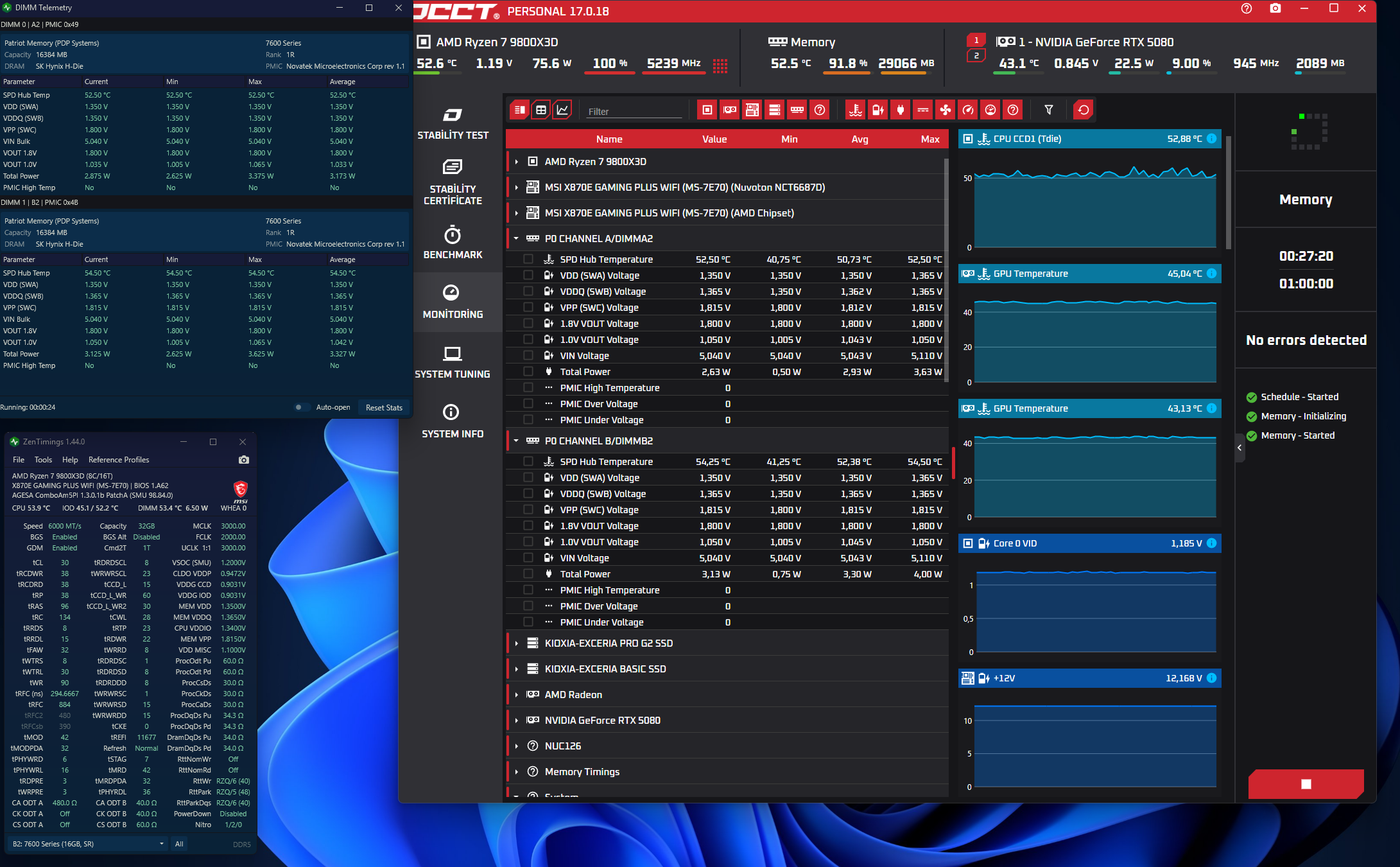
Task: Check DIMMA2 SPD Hub Temperature checkbox
Action: click(528, 259)
